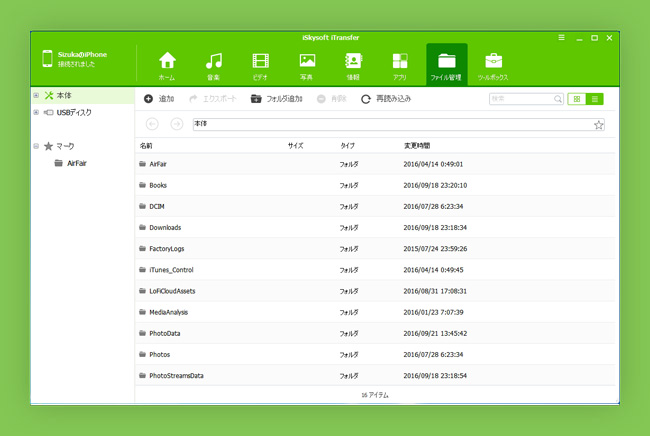Expand the USBディスク tree node
The height and width of the screenshot is (436, 650).
click(36, 112)
